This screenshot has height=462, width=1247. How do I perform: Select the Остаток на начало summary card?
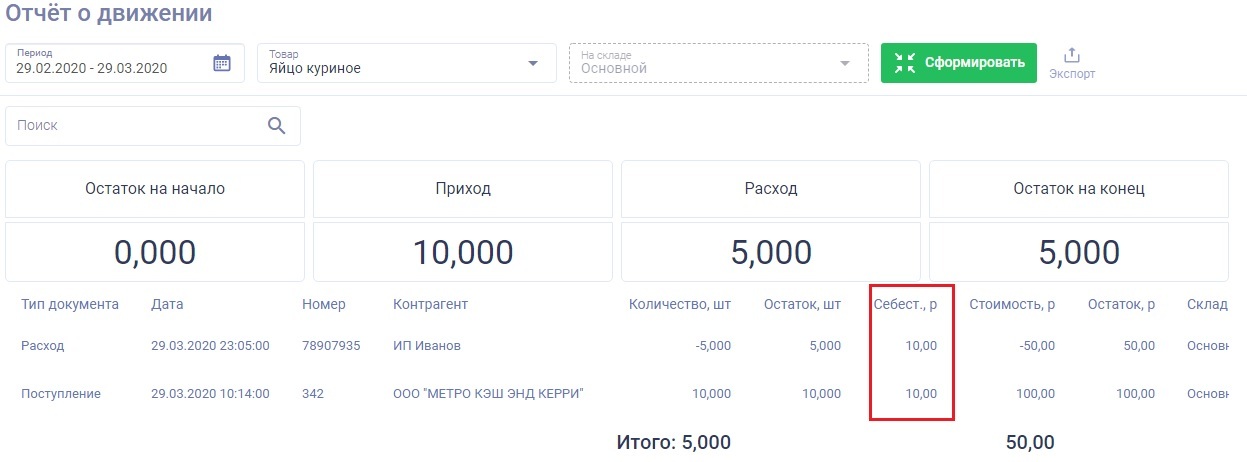point(155,189)
